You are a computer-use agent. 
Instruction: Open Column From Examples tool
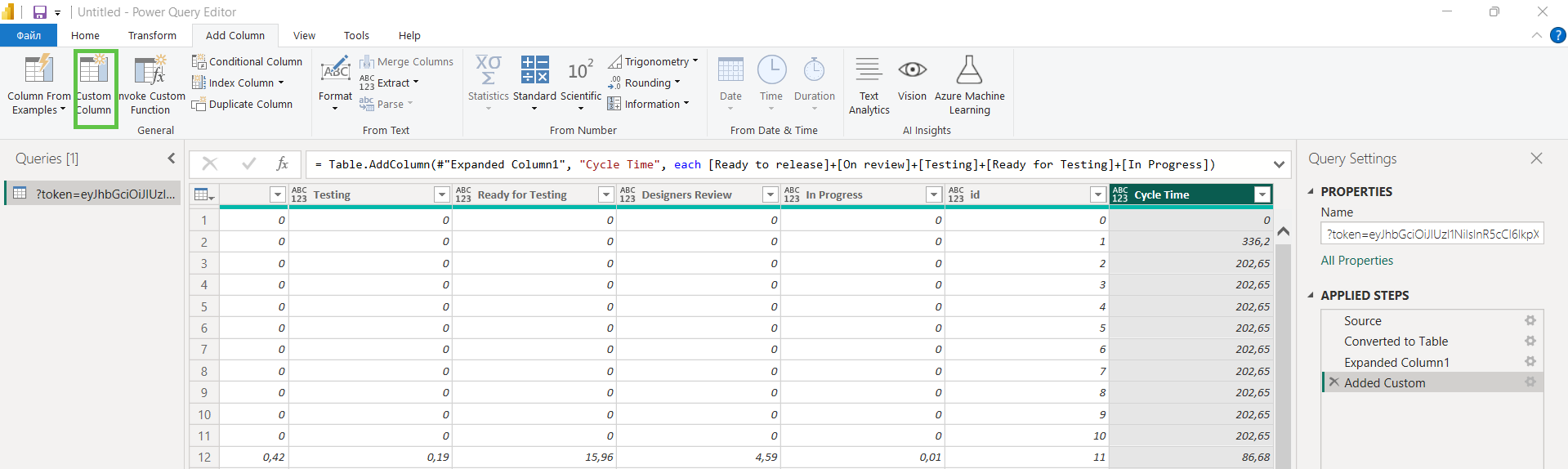click(x=38, y=72)
